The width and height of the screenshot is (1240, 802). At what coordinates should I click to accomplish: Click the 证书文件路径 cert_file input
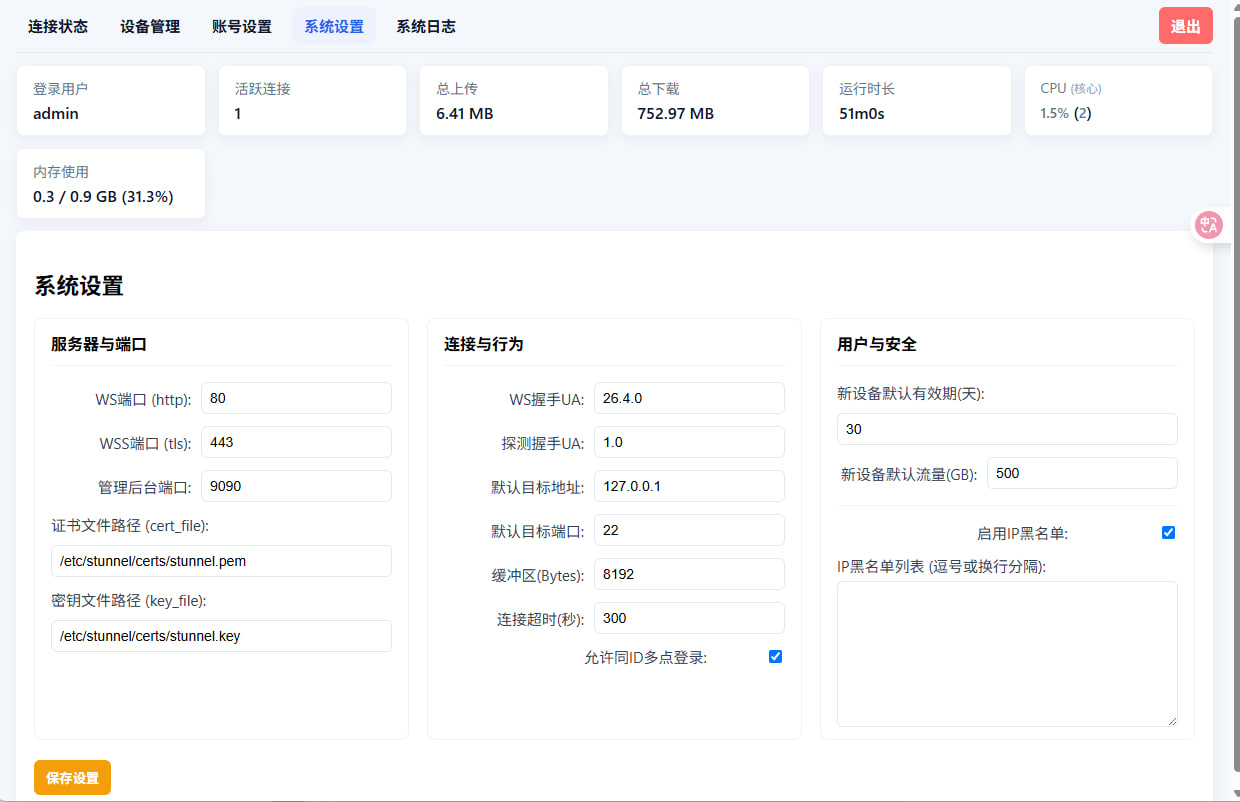pyautogui.click(x=221, y=561)
